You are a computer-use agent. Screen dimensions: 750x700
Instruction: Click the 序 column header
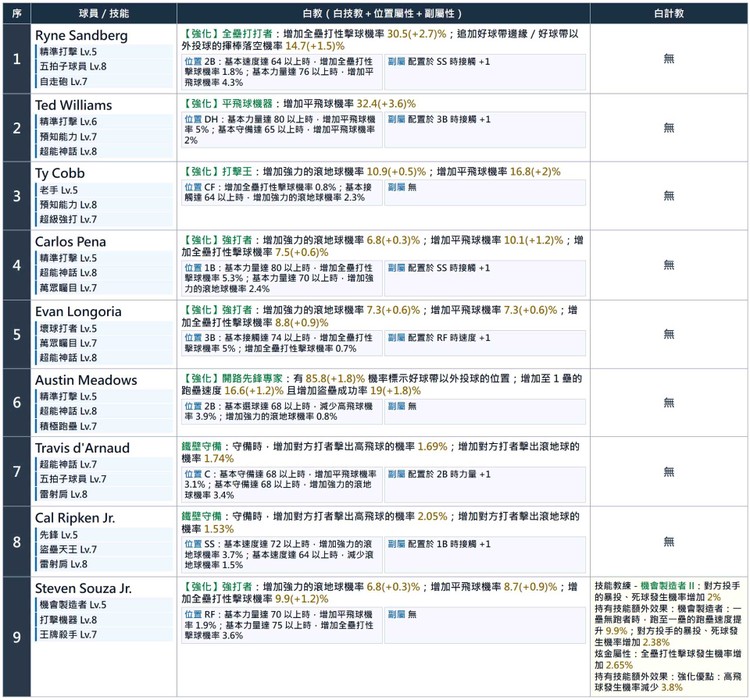17,13
